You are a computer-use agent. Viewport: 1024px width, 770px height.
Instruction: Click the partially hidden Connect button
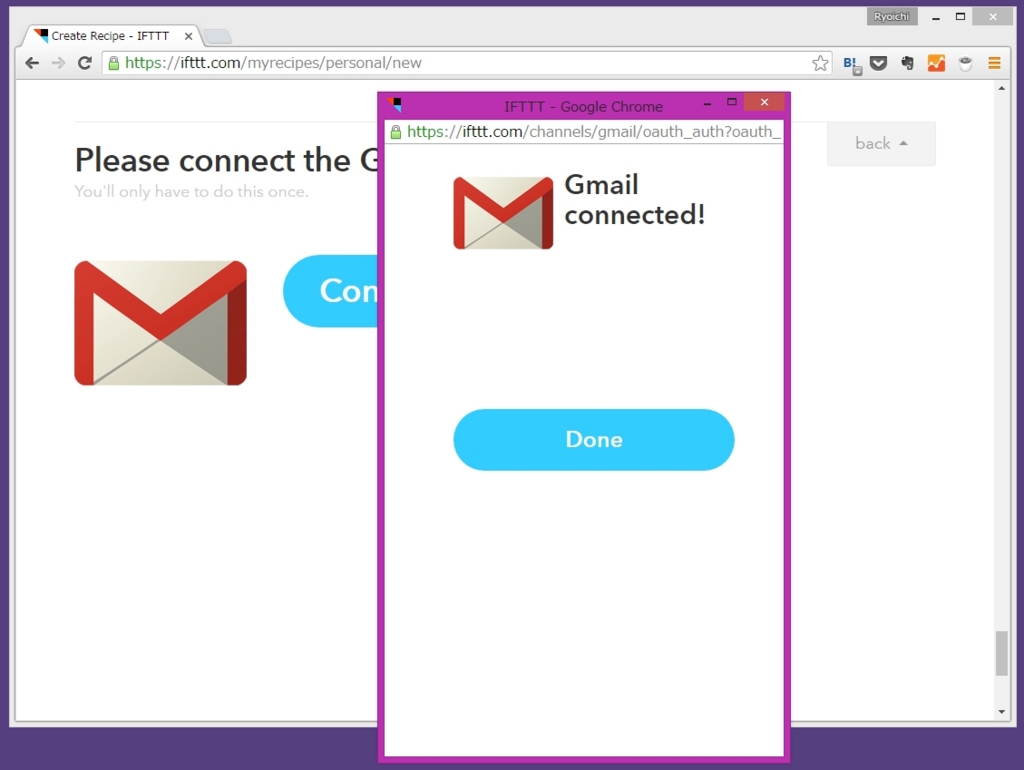click(330, 291)
